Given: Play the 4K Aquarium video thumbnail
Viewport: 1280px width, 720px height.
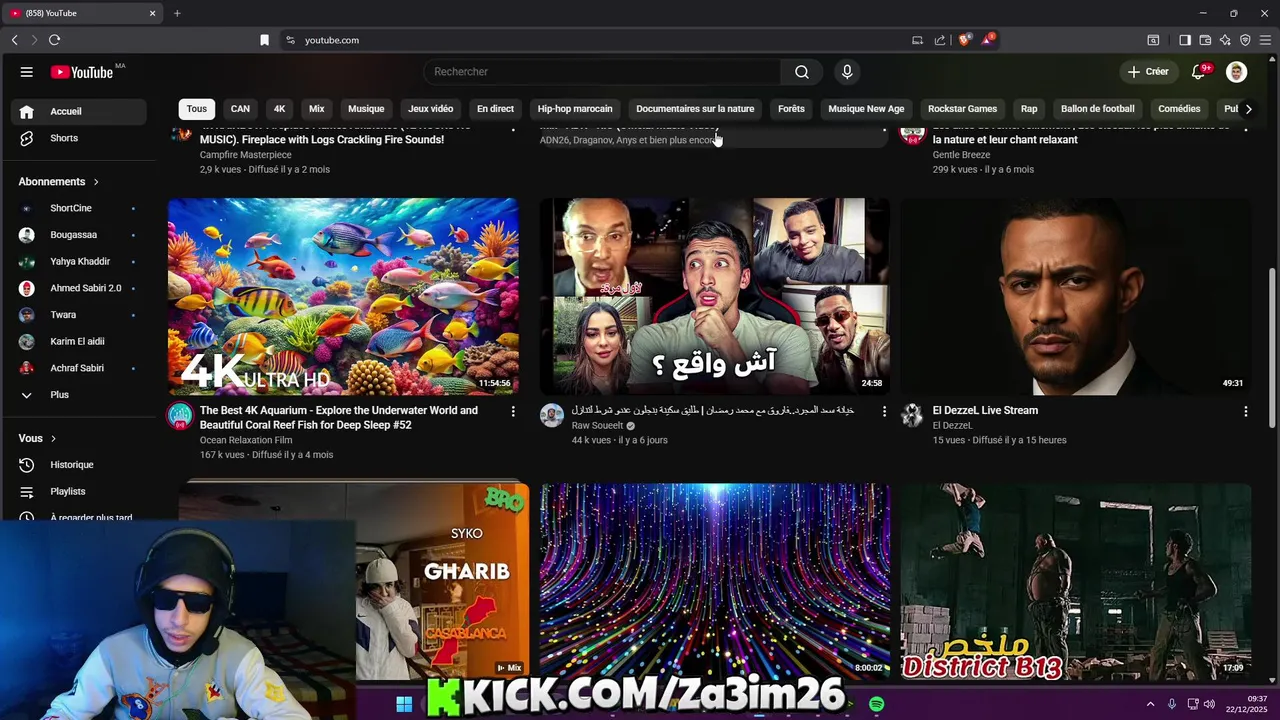Looking at the screenshot, I should point(343,296).
